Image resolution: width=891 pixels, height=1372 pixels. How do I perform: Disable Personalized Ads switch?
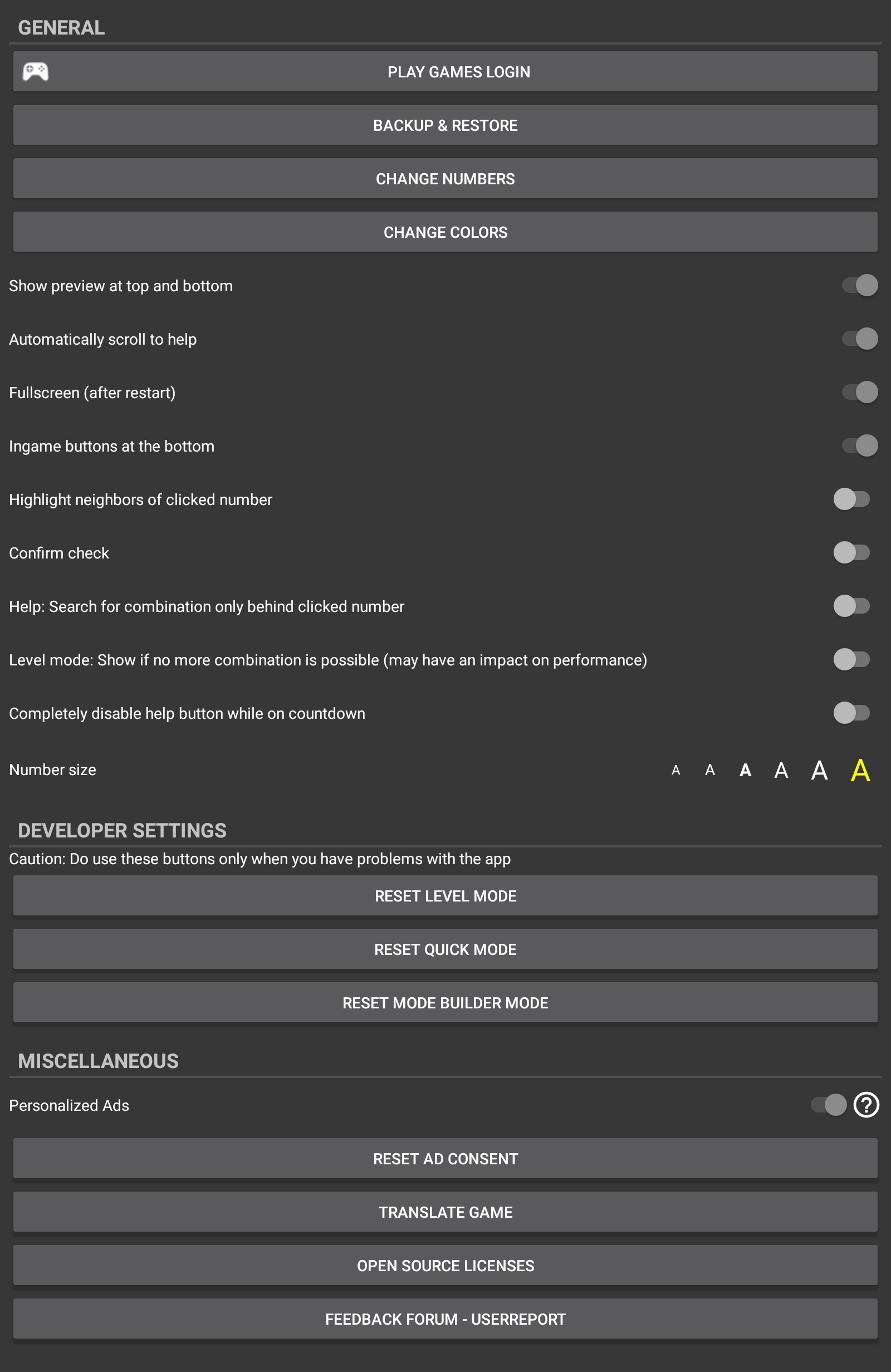tap(828, 1105)
